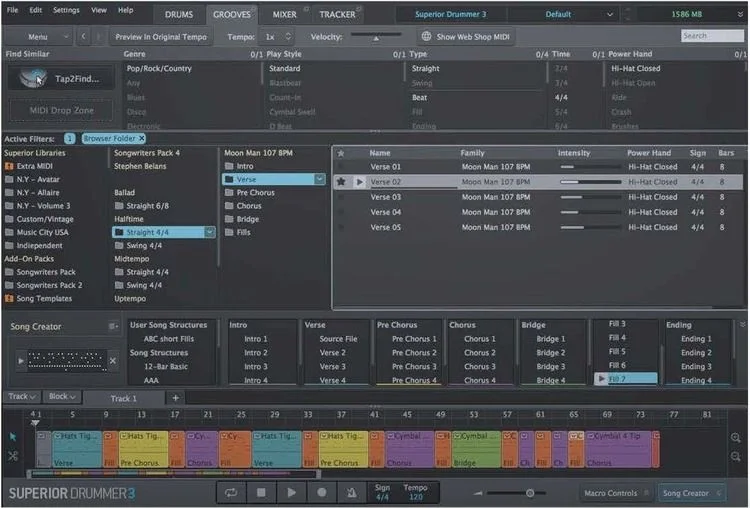This screenshot has width=750, height=508.
Task: Start playback in the transport bar
Action: pyautogui.click(x=291, y=492)
